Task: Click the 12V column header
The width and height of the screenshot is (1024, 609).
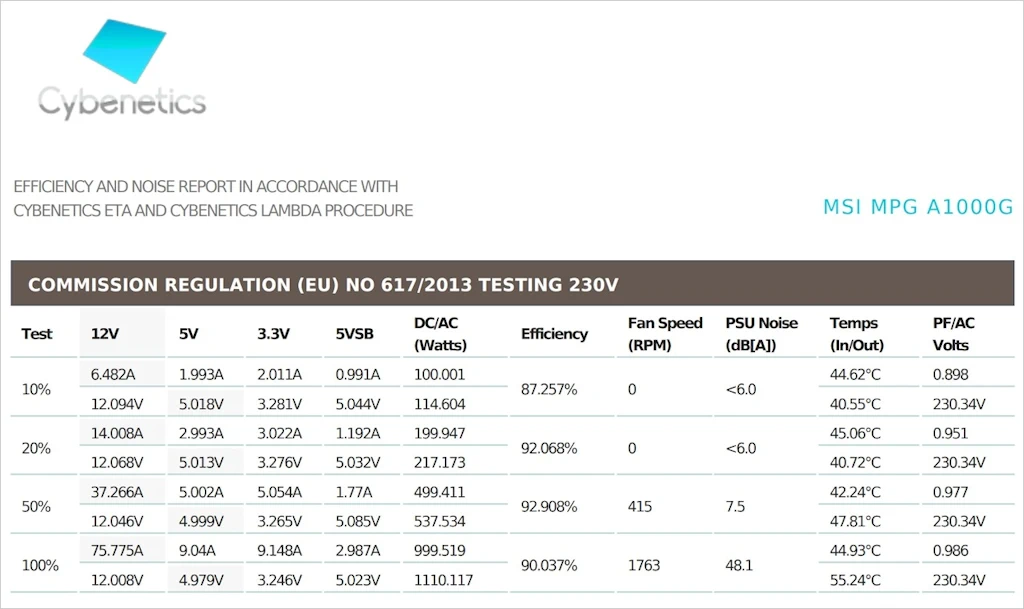Action: pos(105,334)
